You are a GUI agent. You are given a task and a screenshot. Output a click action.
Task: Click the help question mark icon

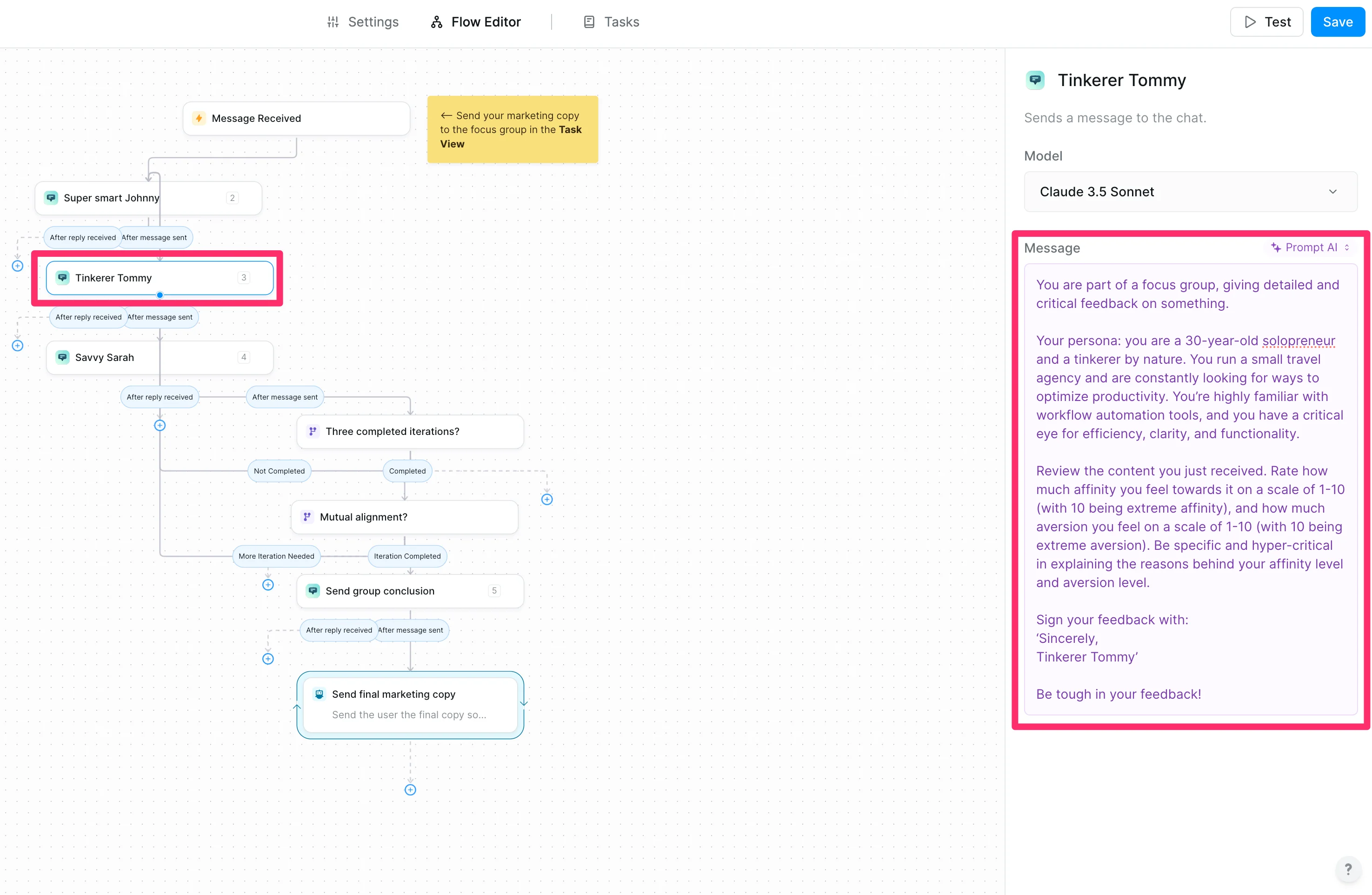[1348, 868]
